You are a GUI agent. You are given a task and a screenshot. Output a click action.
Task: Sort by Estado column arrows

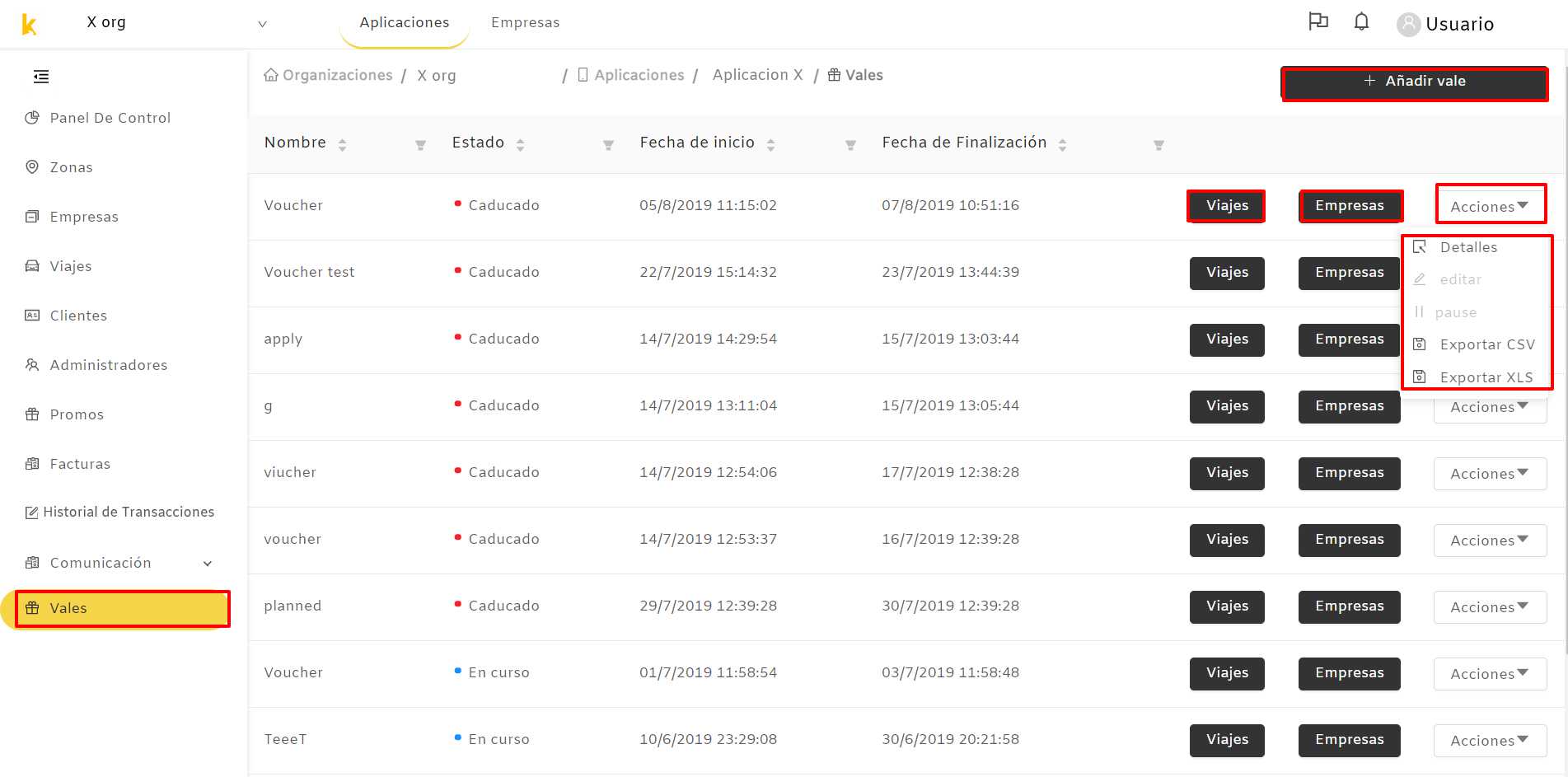[520, 144]
